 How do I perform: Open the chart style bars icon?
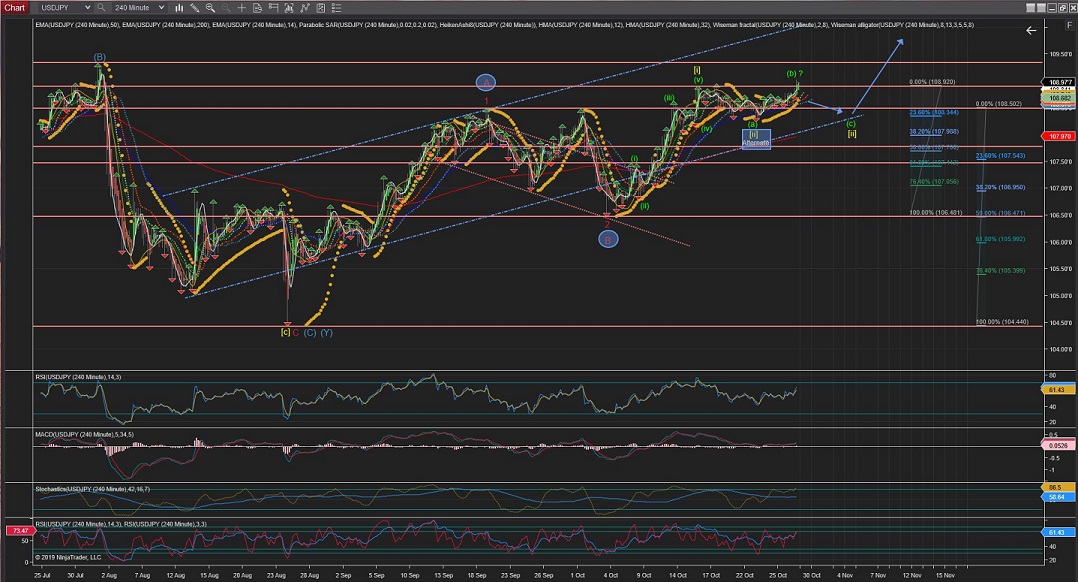coord(180,7)
